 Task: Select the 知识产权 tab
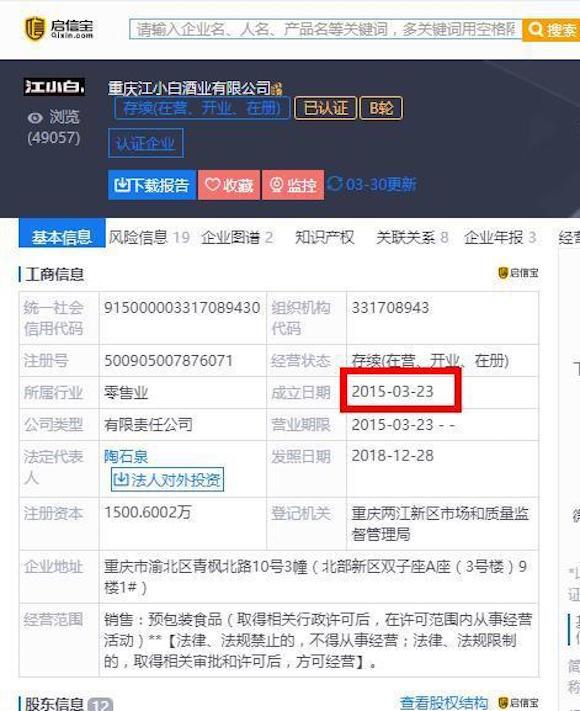(324, 237)
